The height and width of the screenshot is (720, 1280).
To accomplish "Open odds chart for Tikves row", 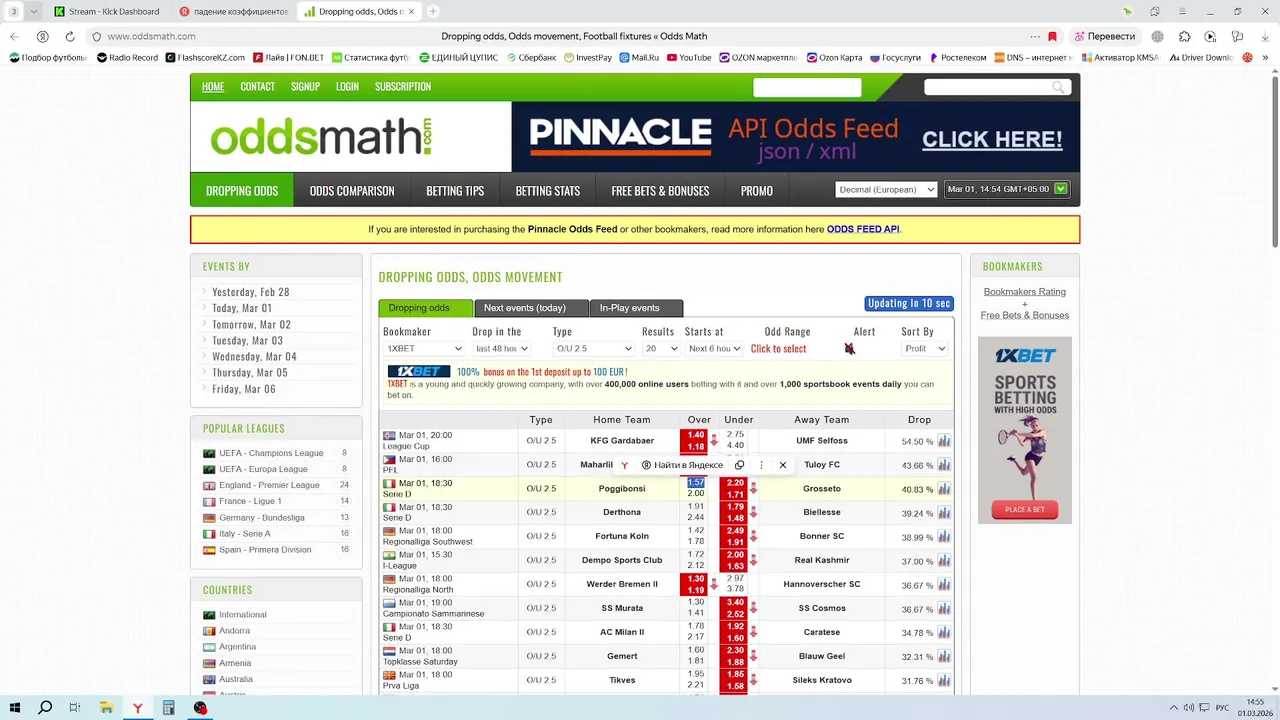I will pos(944,681).
